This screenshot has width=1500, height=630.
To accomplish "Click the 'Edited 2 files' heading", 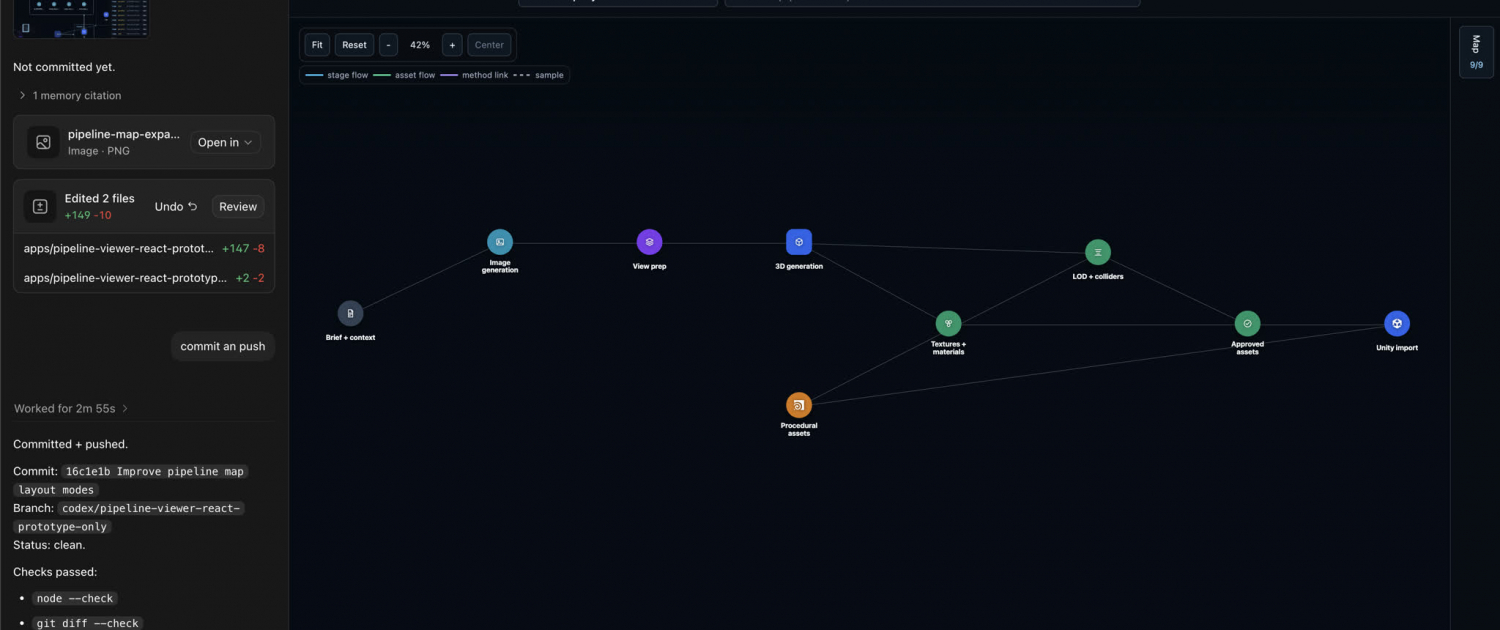I will (x=100, y=198).
